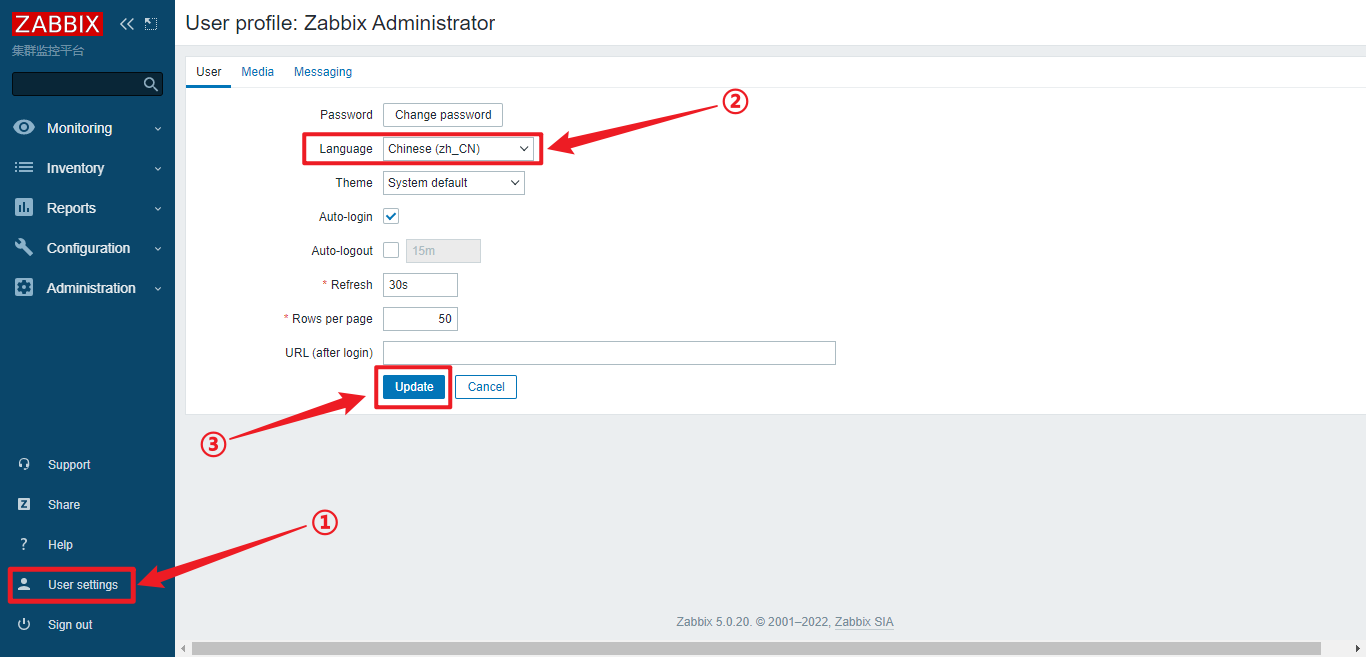
Task: Open the Administration menu label
Action: 92,288
